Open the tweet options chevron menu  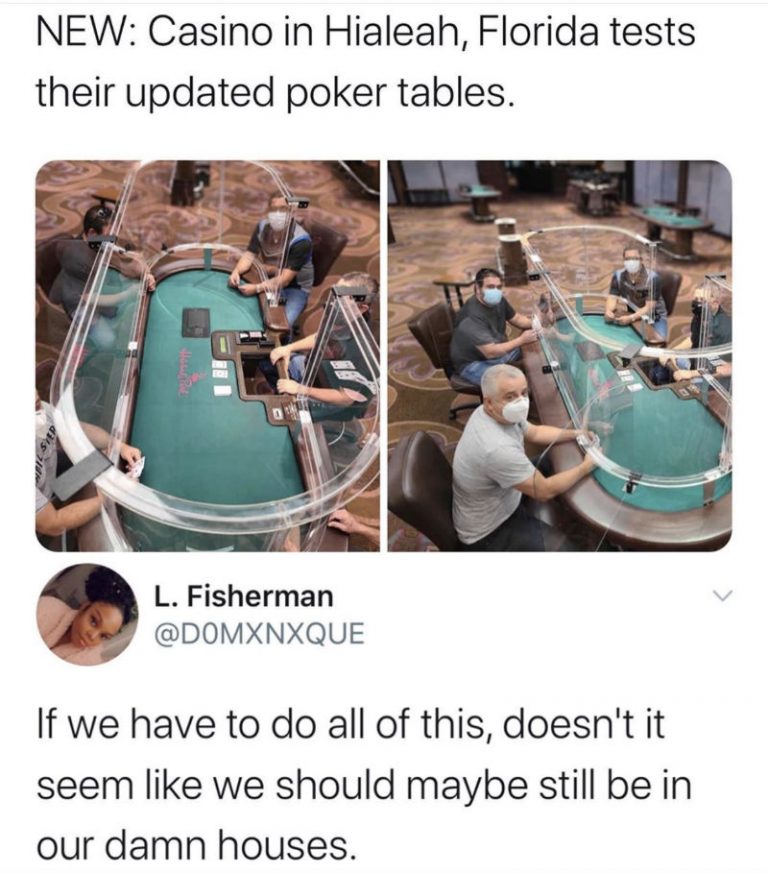tap(722, 596)
